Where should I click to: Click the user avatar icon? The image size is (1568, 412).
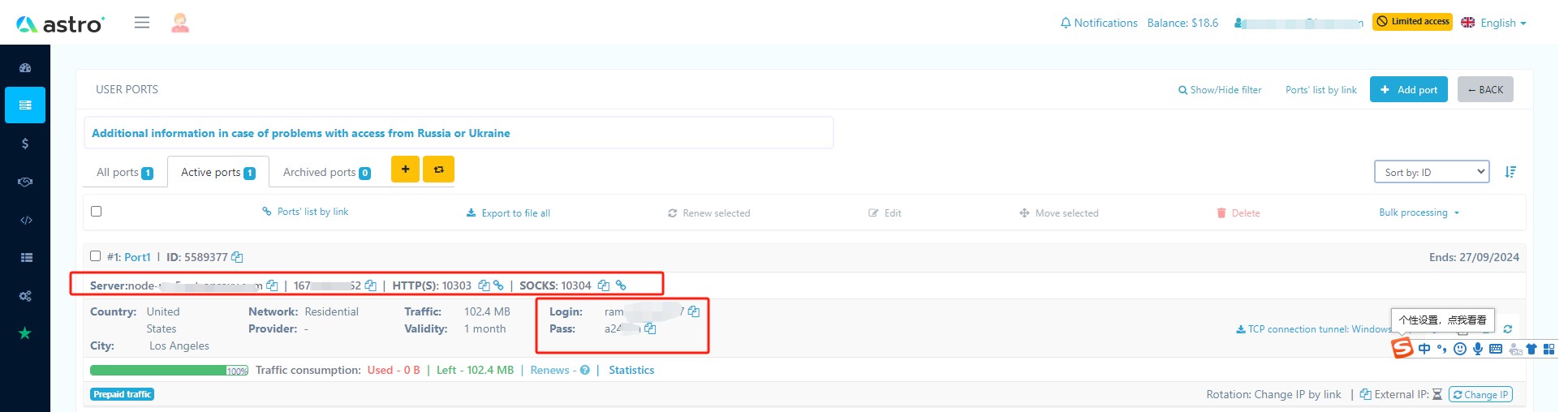point(180,23)
